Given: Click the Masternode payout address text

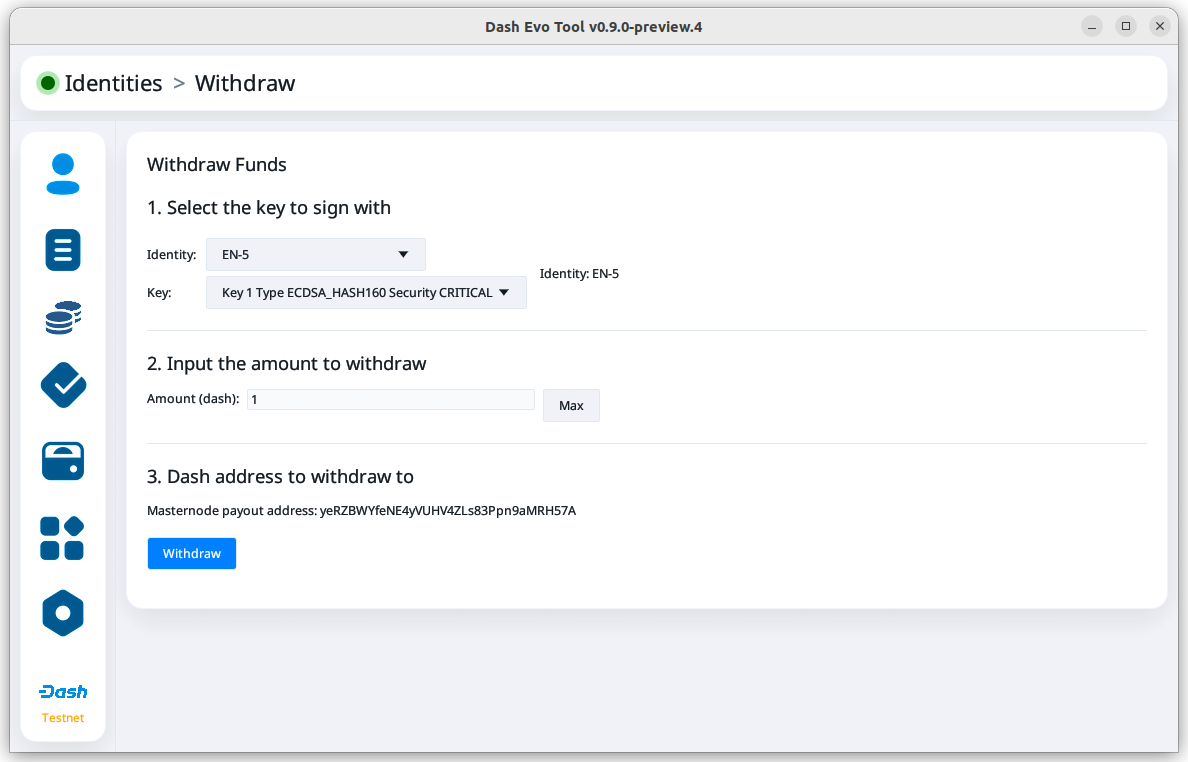Looking at the screenshot, I should (361, 511).
